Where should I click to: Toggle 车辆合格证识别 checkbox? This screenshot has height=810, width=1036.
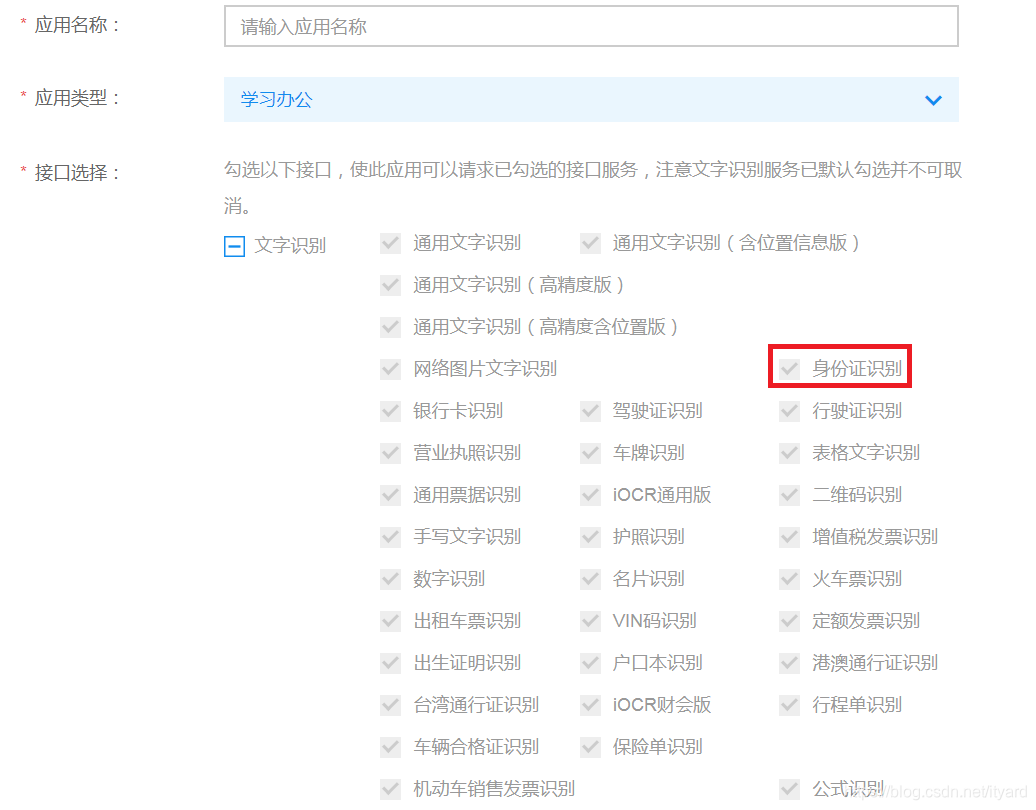click(390, 747)
